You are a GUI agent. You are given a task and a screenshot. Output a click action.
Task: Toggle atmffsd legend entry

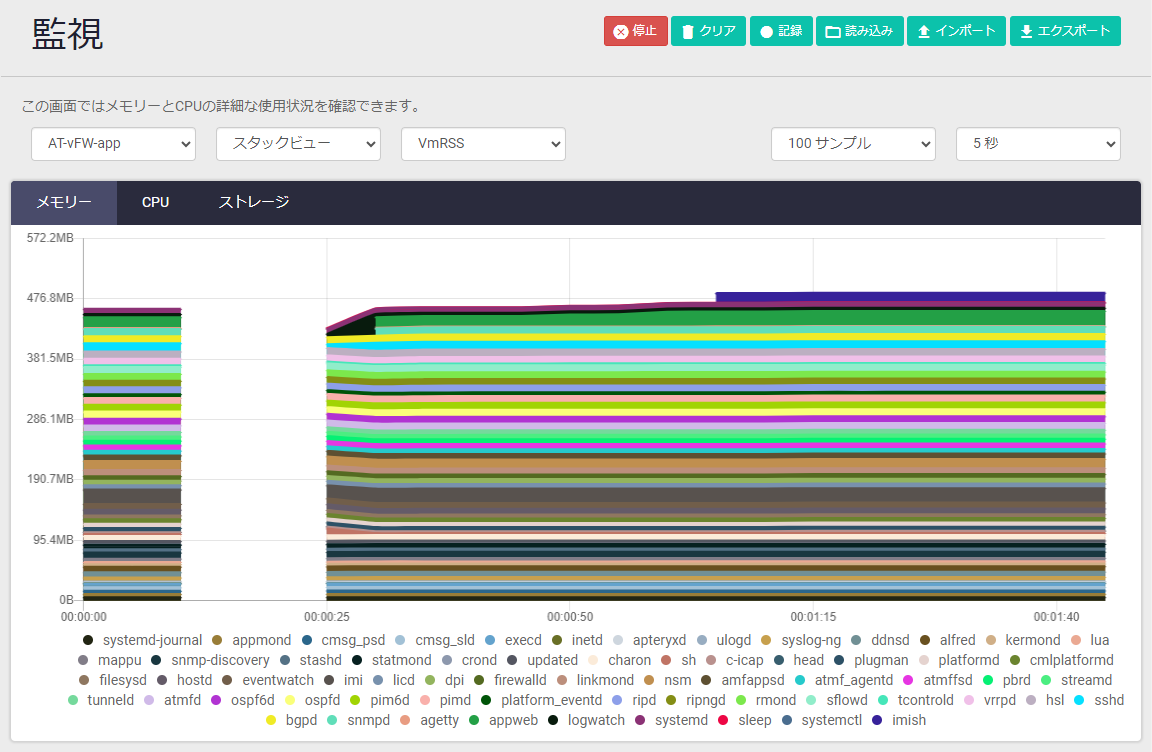click(937, 679)
